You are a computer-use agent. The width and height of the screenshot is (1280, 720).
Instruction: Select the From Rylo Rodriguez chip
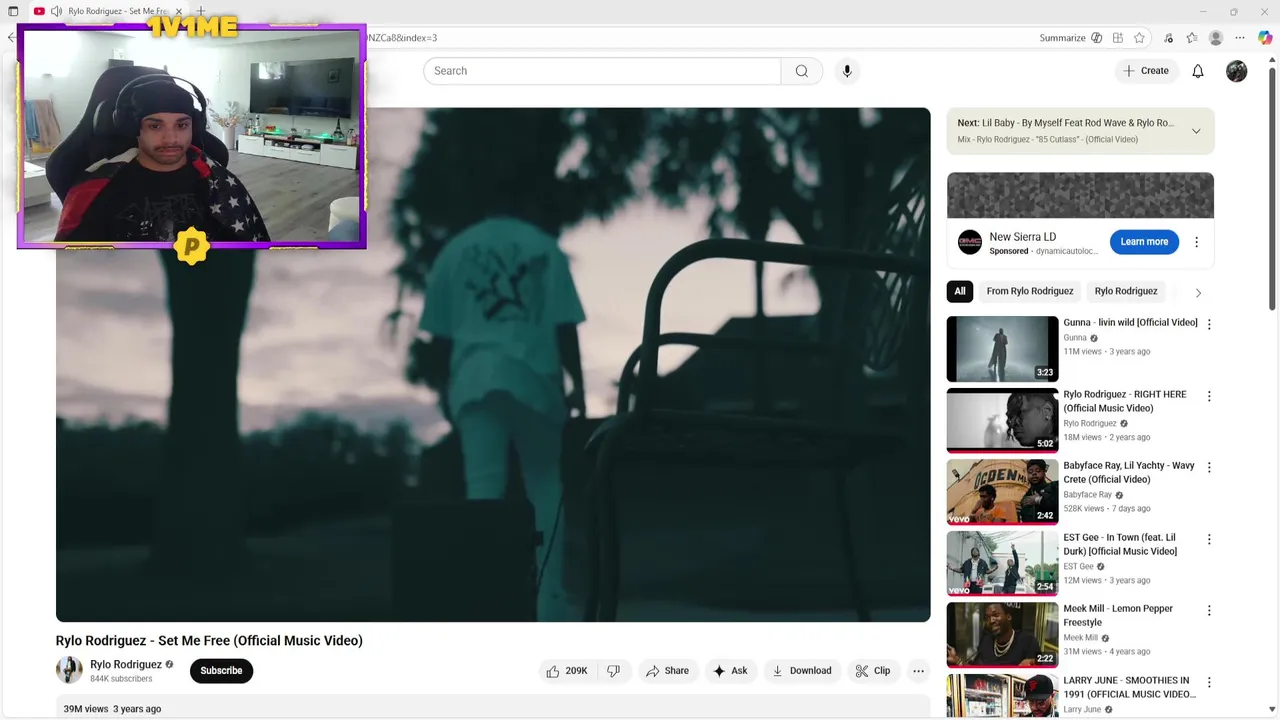1030,291
